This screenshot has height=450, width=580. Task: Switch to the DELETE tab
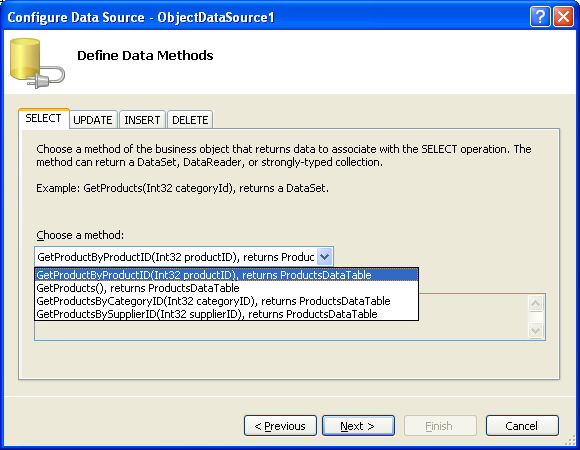pyautogui.click(x=190, y=120)
